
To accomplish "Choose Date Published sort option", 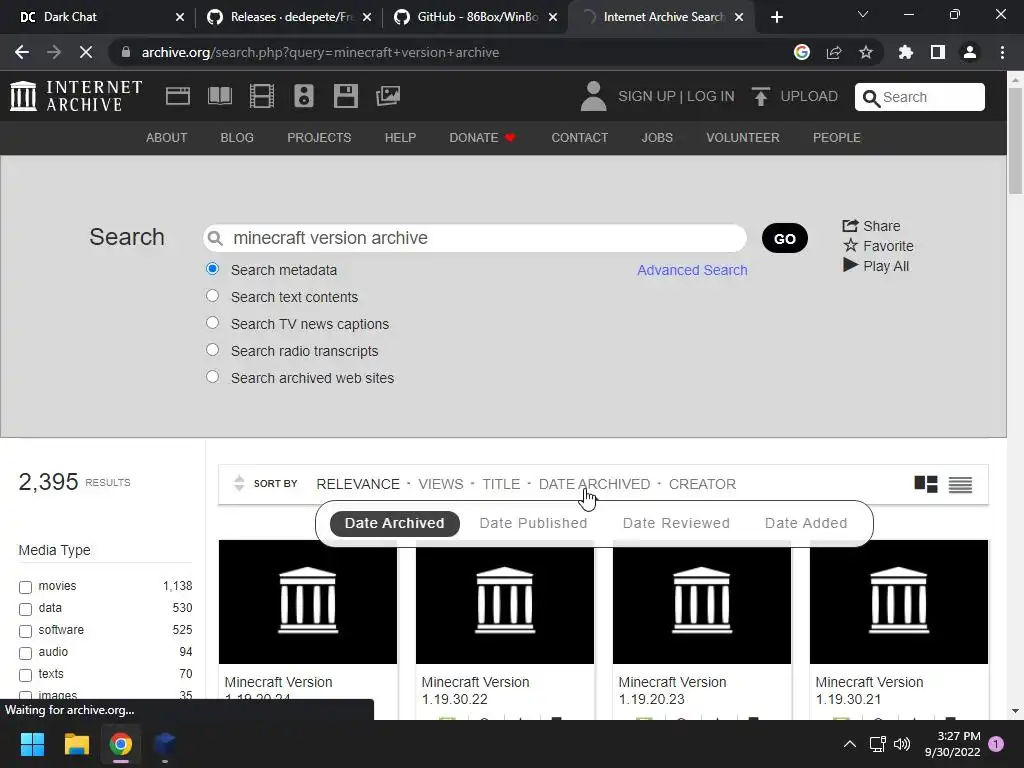I will 534,523.
